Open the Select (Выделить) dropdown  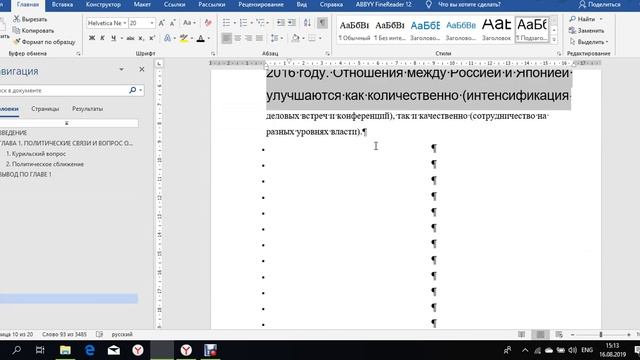[588, 42]
